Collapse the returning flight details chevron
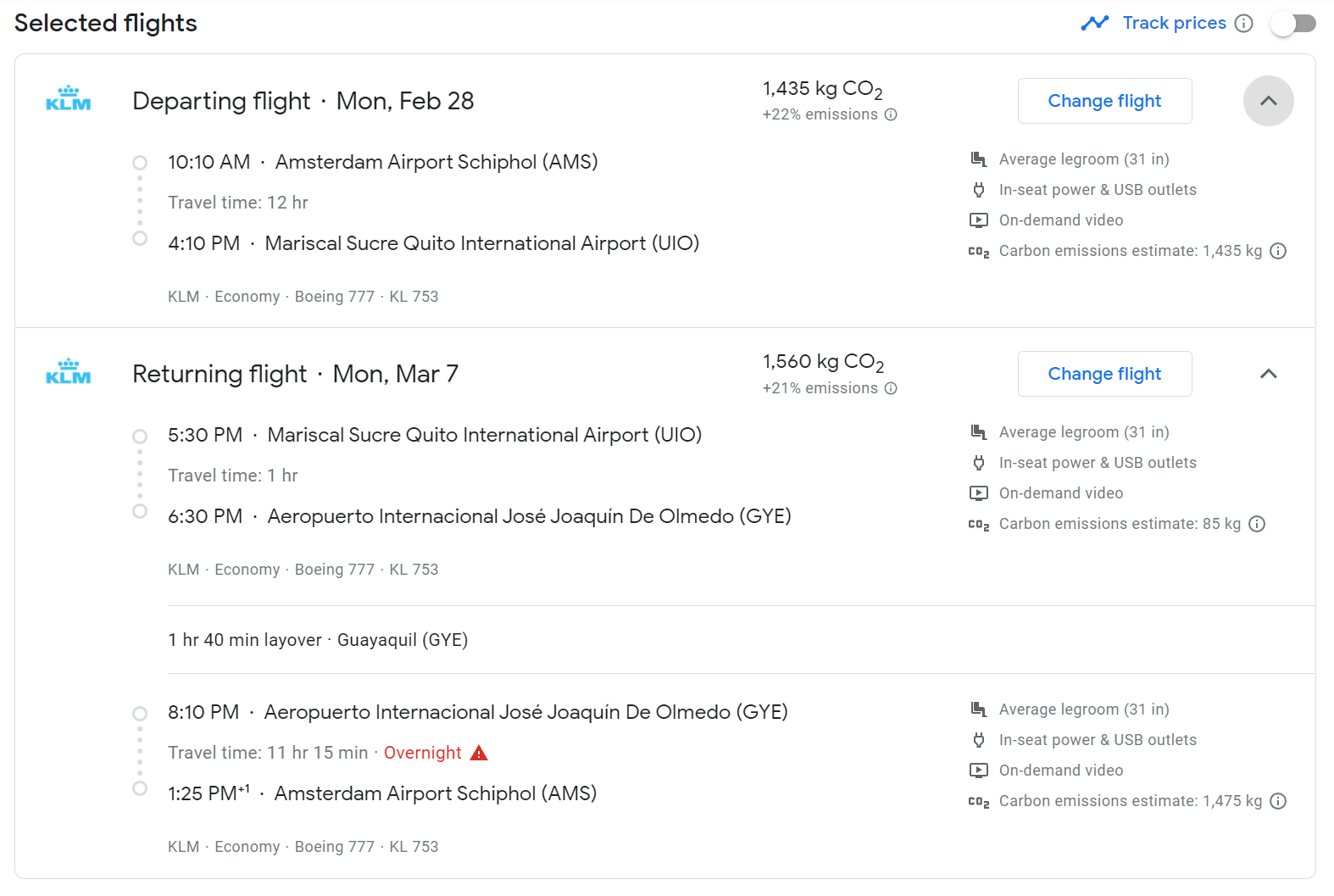 pyautogui.click(x=1268, y=374)
